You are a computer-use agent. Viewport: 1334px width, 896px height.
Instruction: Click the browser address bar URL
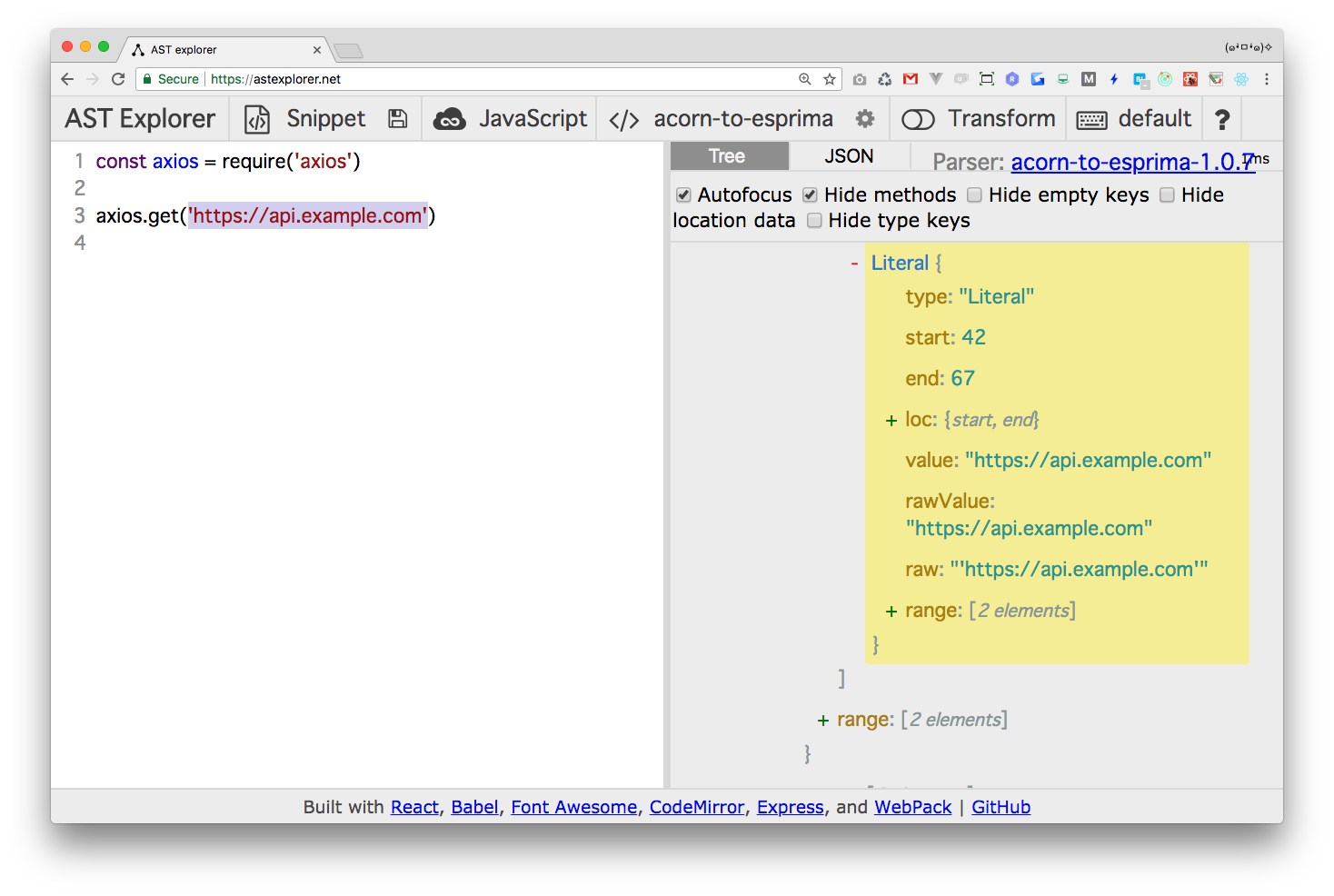pos(275,79)
